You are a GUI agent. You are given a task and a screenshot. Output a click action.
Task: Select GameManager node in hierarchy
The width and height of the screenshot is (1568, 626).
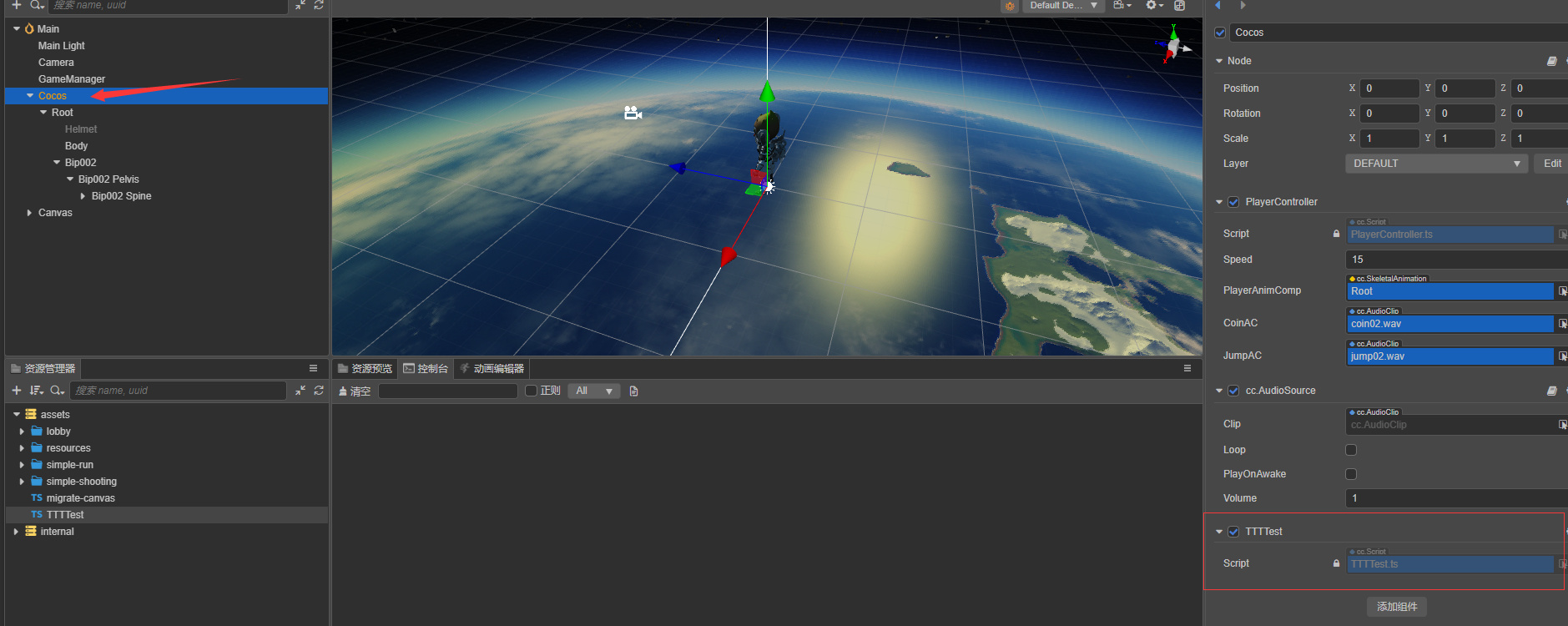[x=72, y=79]
